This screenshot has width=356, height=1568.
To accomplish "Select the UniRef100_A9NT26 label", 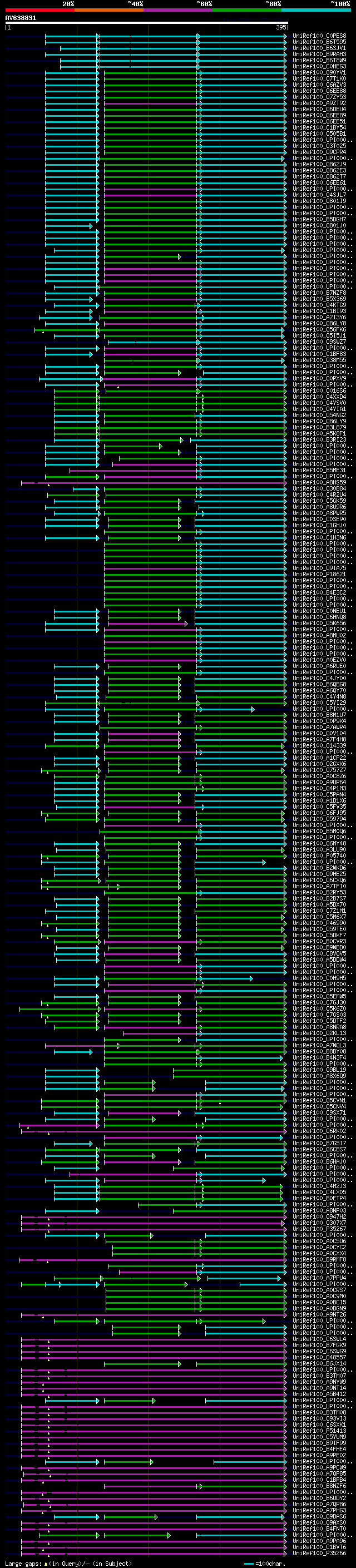I will tap(319, 1315).
